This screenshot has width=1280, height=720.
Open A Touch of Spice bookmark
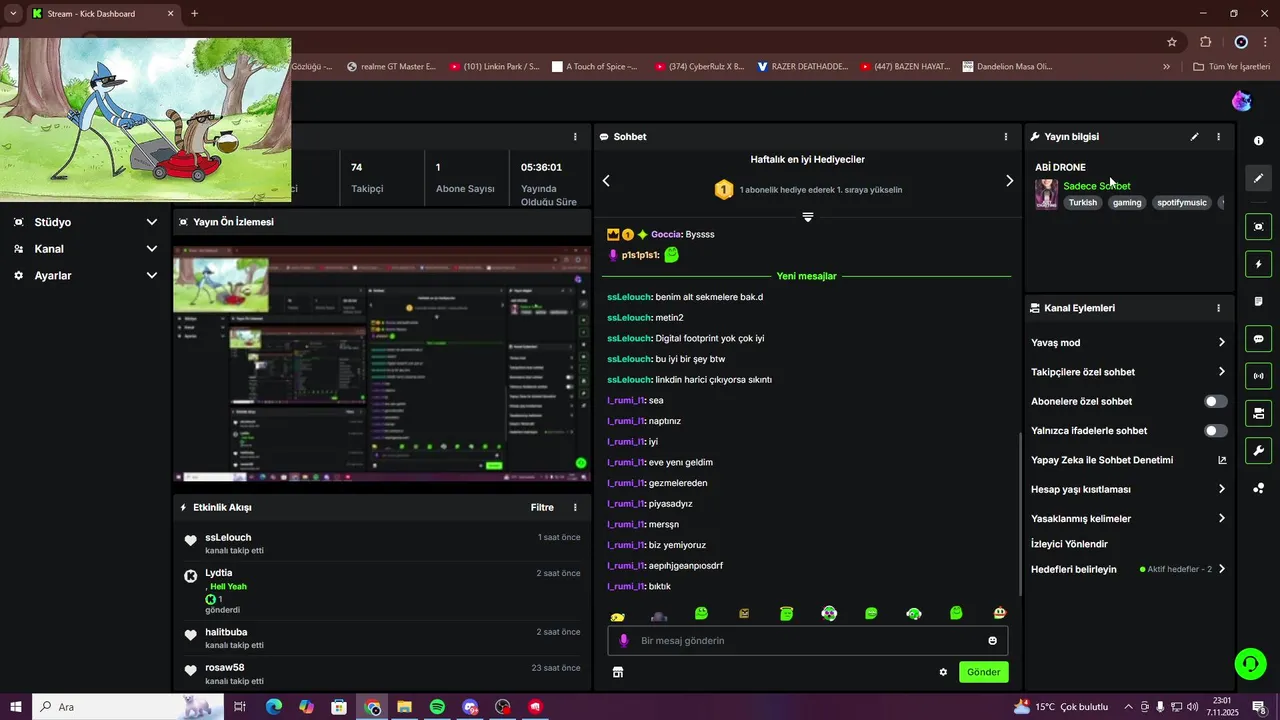[595, 67]
